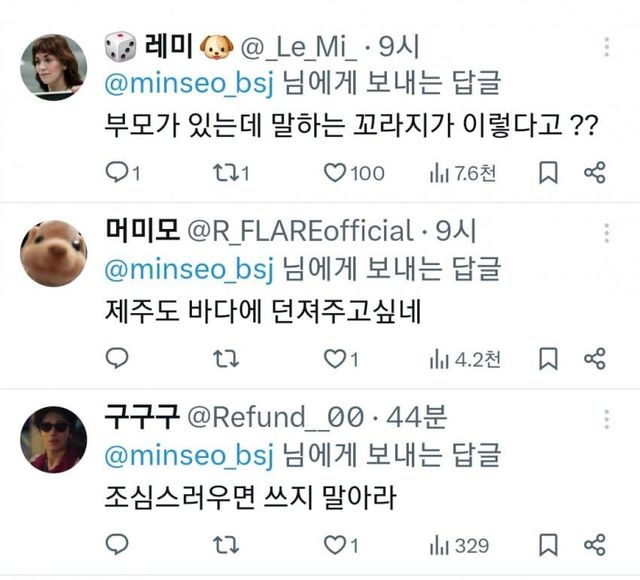
Task: Retweet 머미모's reply
Action: (228, 359)
